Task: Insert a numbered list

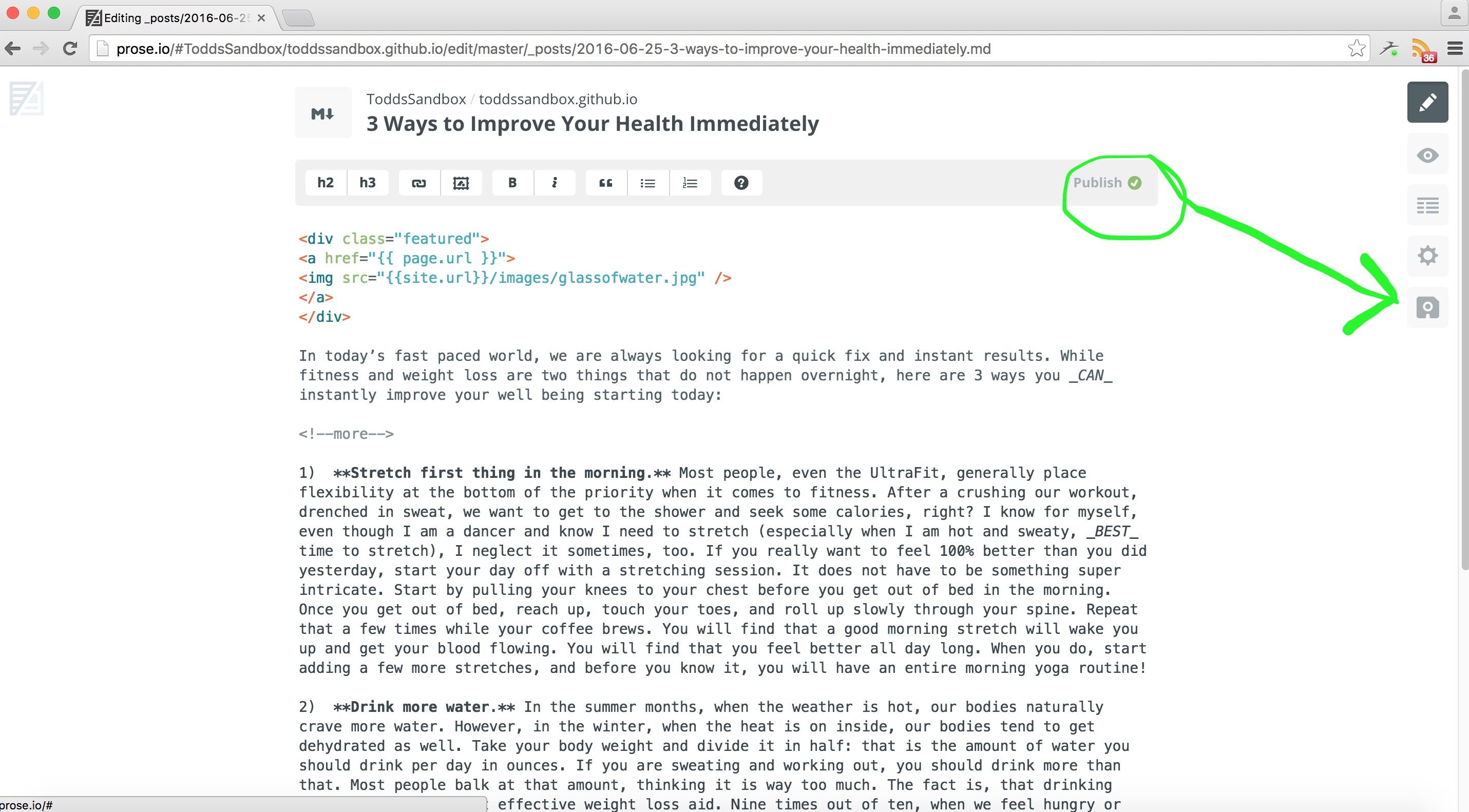Action: coord(690,183)
